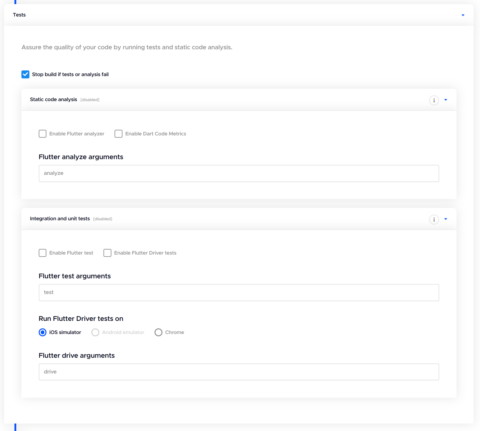This screenshot has height=431, width=480.
Task: Click the Static code analysis header title
Action: coord(53,99)
